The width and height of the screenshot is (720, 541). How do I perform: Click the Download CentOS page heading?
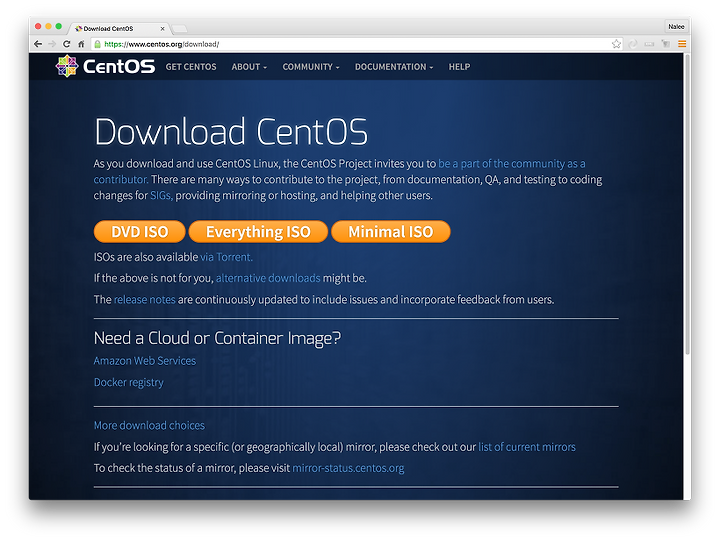click(x=231, y=132)
